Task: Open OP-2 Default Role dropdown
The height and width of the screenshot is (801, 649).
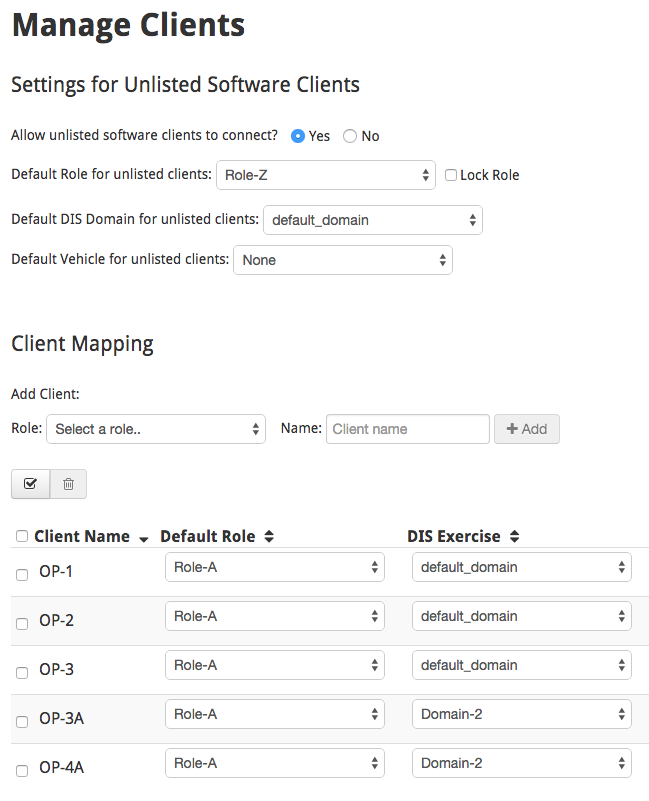Action: [275, 616]
